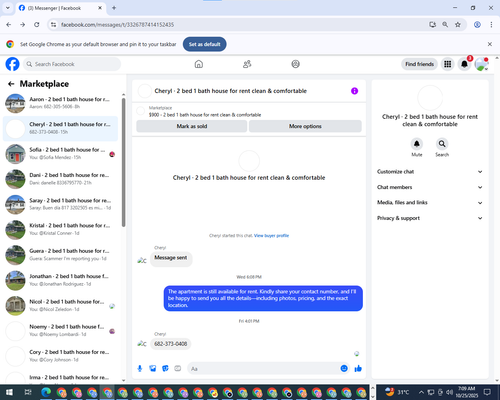
Task: Open Task View on taskbar
Action: tap(28, 392)
